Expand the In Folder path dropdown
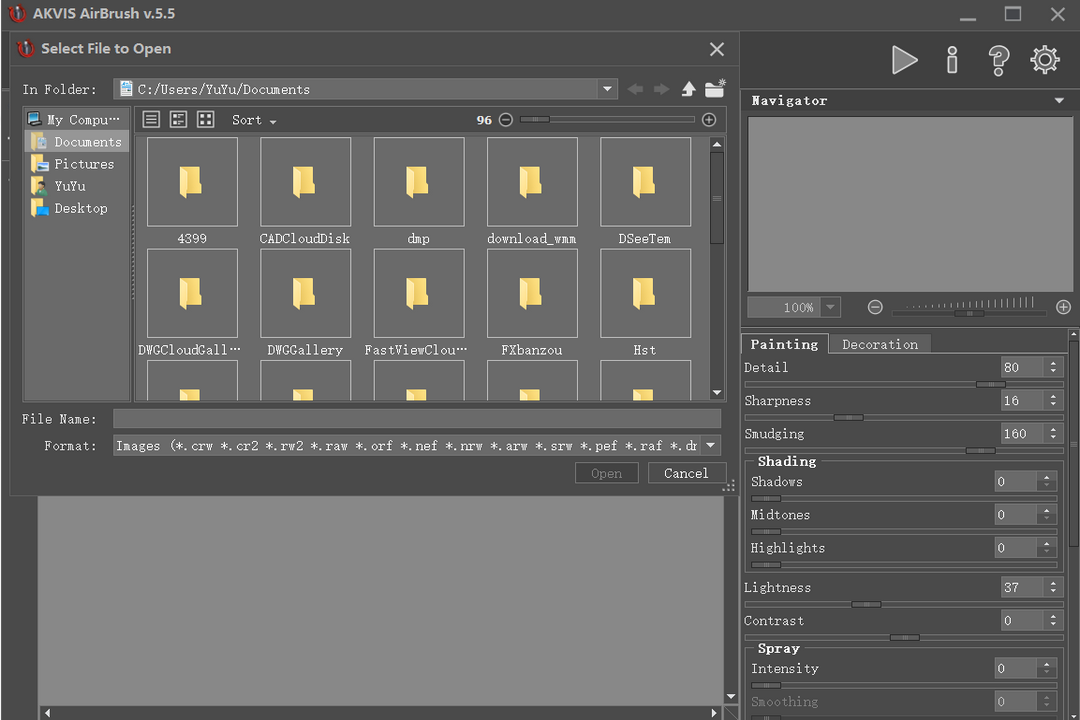This screenshot has width=1080, height=720. (x=607, y=89)
